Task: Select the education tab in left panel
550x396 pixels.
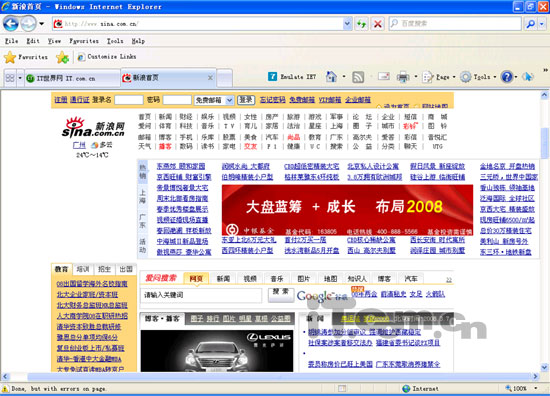Action: tap(61, 269)
